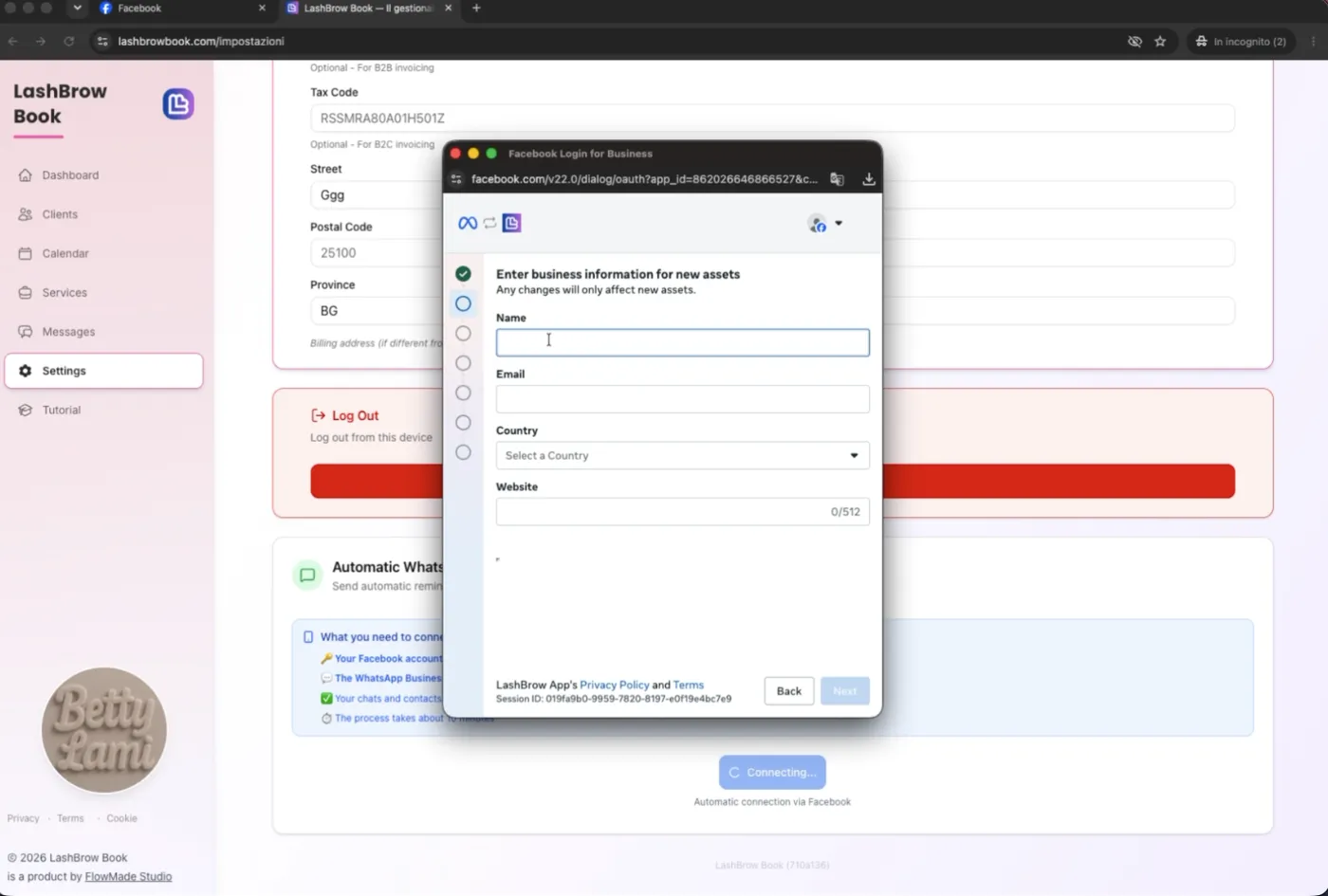Open the Services sidebar item

click(x=103, y=293)
